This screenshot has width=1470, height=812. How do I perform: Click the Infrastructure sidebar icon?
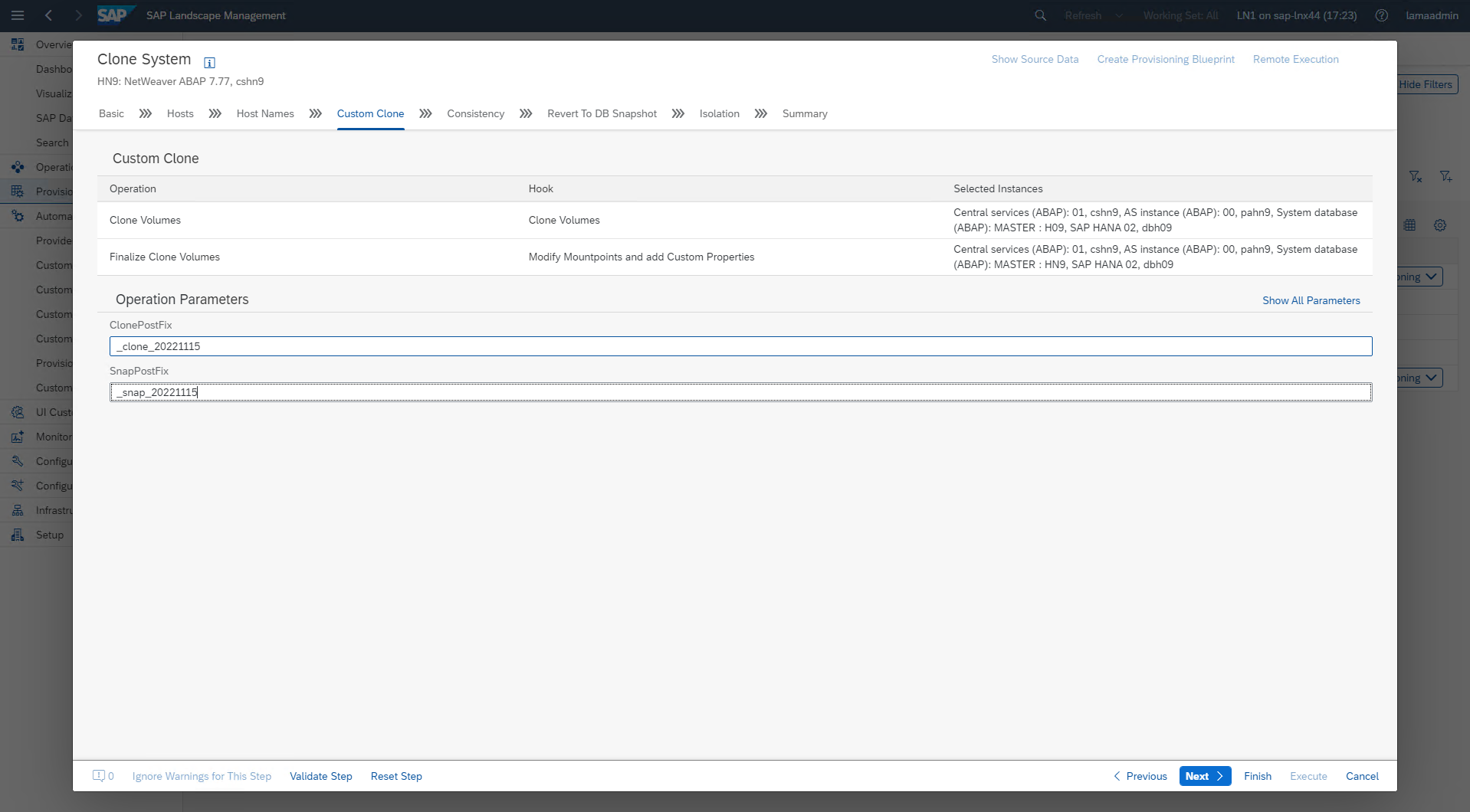point(18,510)
